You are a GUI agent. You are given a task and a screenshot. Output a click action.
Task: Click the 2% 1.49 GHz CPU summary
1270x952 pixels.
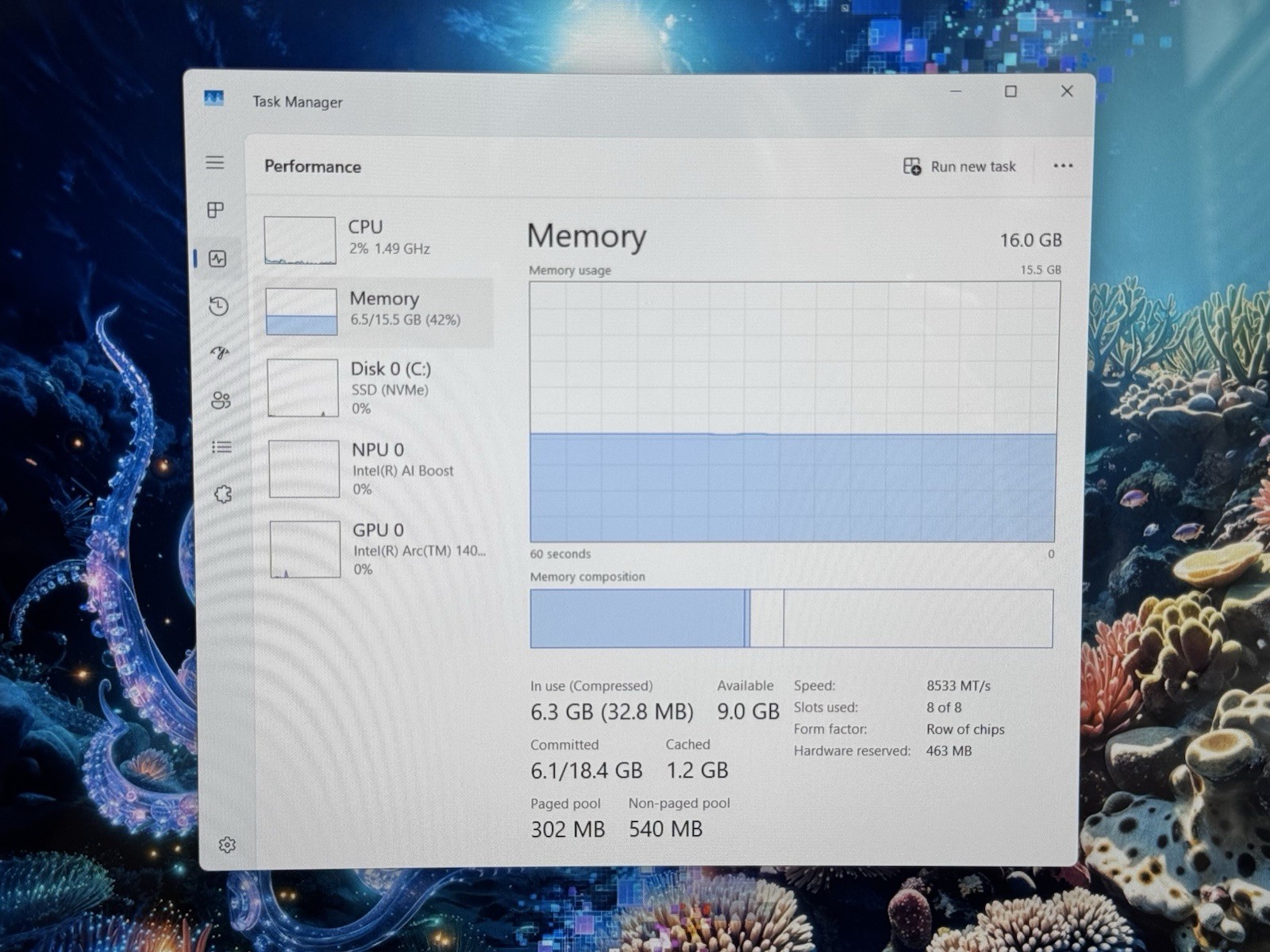pyautogui.click(x=389, y=248)
